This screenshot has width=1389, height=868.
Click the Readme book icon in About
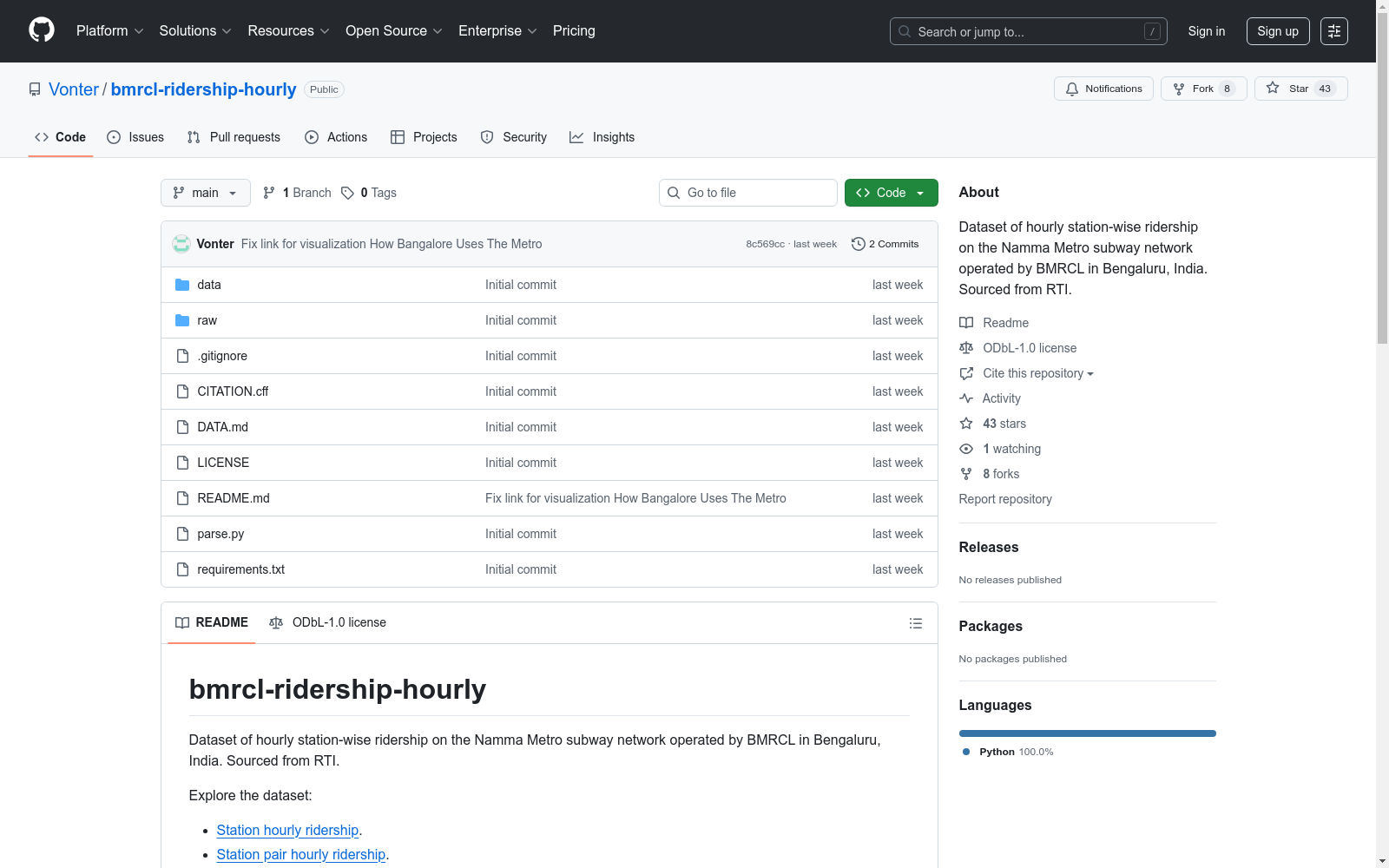[966, 323]
